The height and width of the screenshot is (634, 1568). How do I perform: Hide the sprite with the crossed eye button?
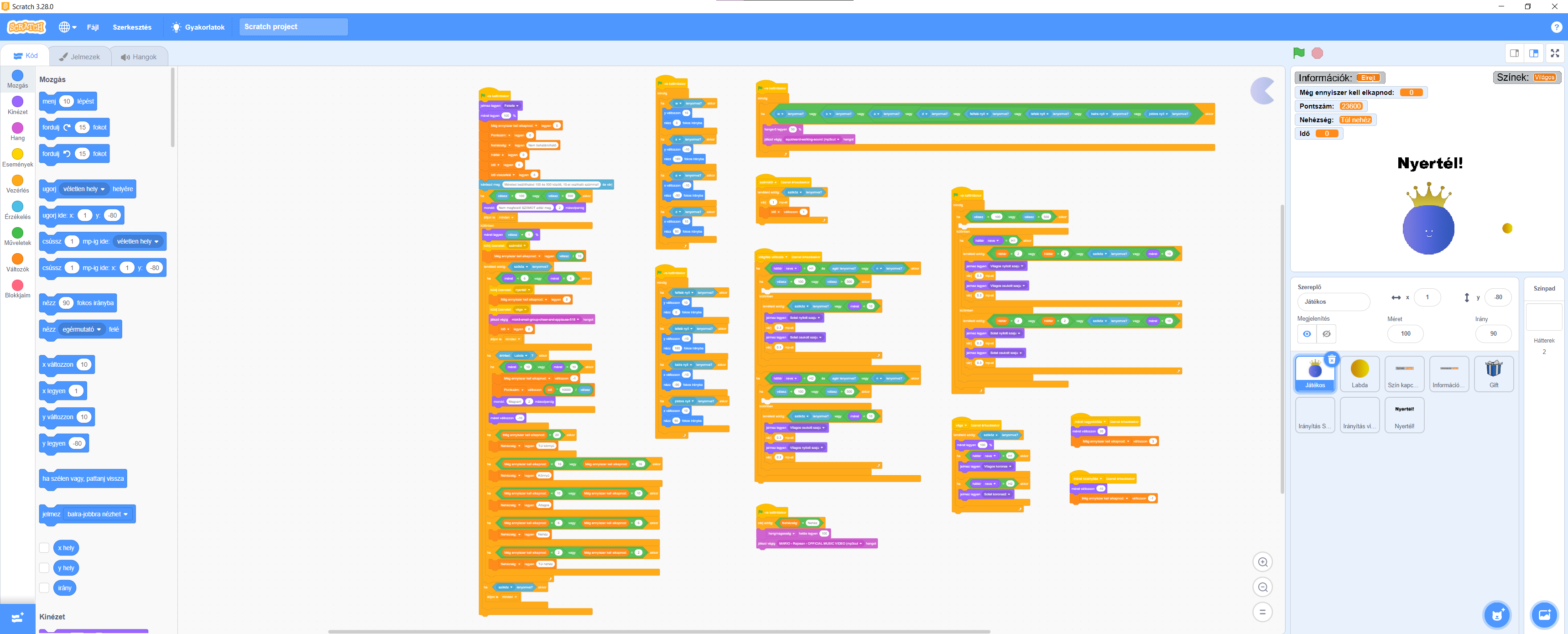tap(1326, 333)
